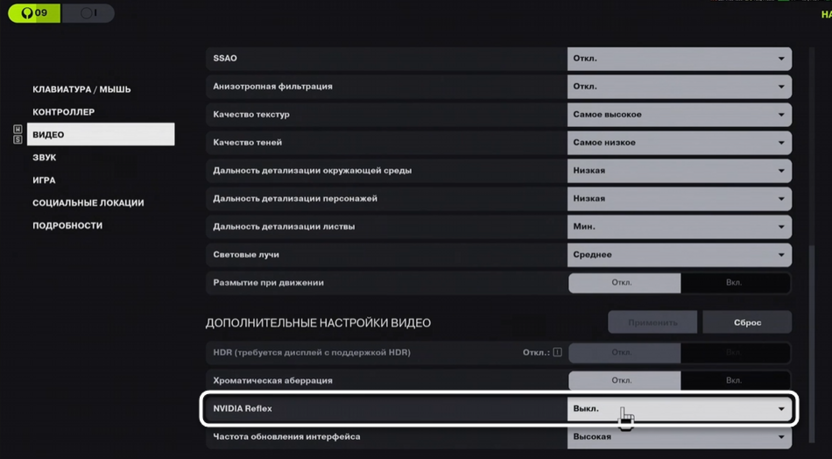Image resolution: width=832 pixels, height=459 pixels.
Task: Open the ПОДРОБНОСТИ section
Action: [x=67, y=226]
